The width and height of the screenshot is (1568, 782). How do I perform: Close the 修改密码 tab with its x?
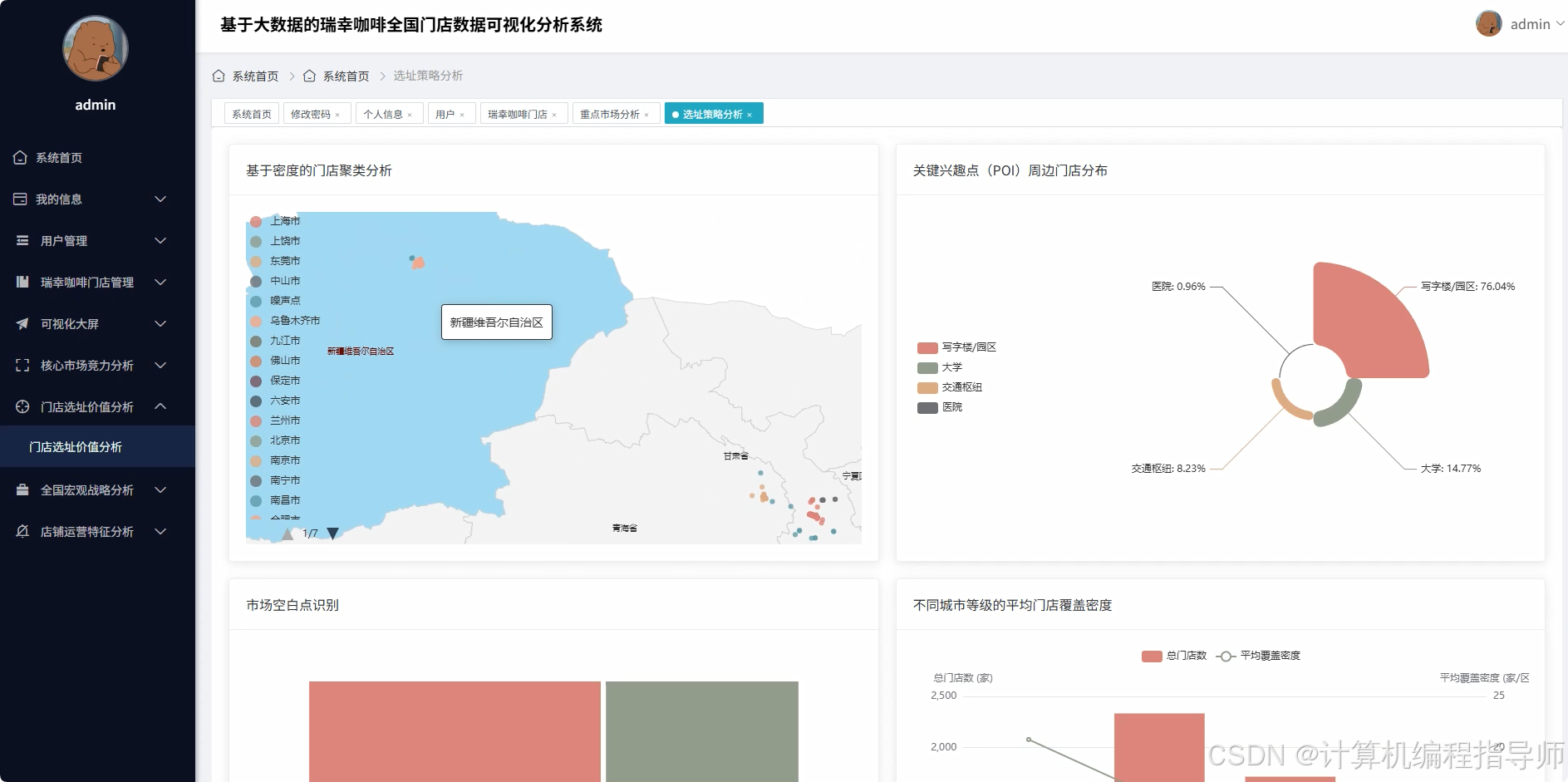[x=337, y=115]
